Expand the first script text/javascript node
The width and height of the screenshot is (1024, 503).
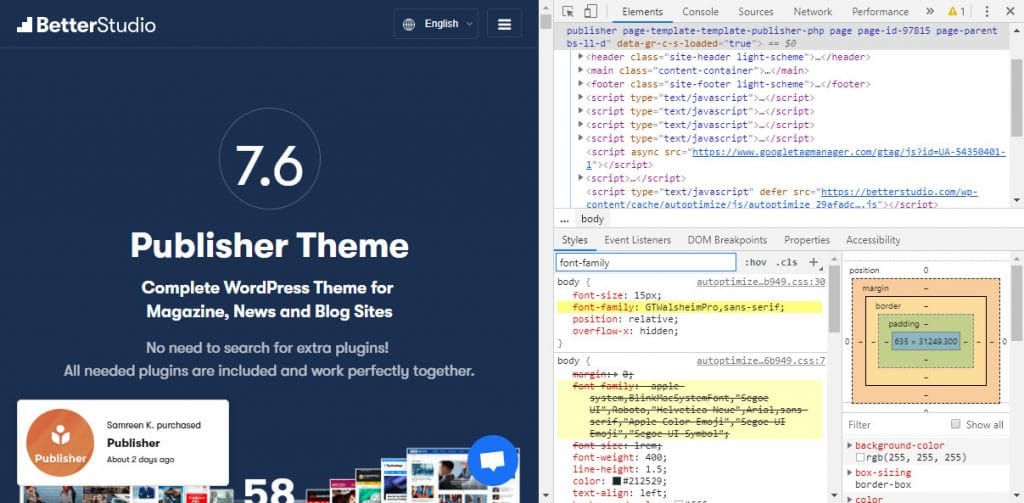click(x=581, y=97)
